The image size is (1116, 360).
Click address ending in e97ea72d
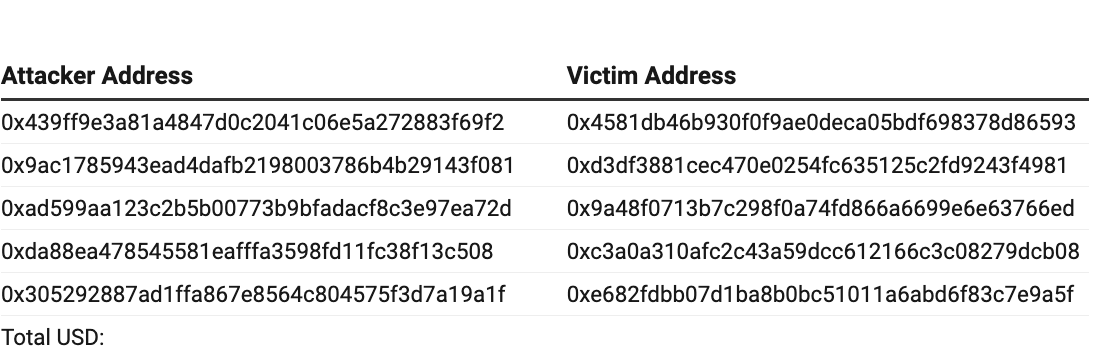256,208
